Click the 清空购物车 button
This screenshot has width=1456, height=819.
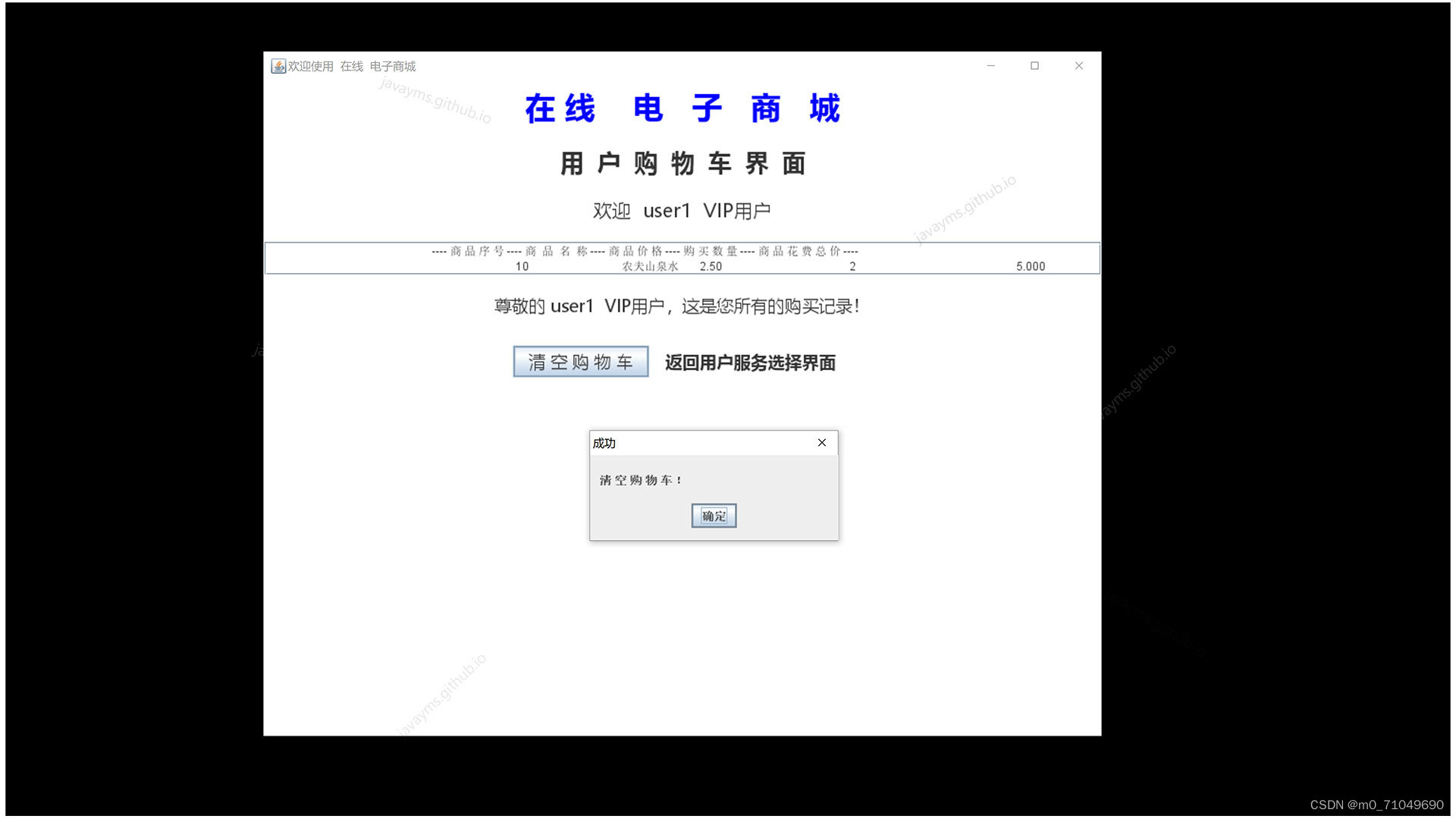point(580,362)
